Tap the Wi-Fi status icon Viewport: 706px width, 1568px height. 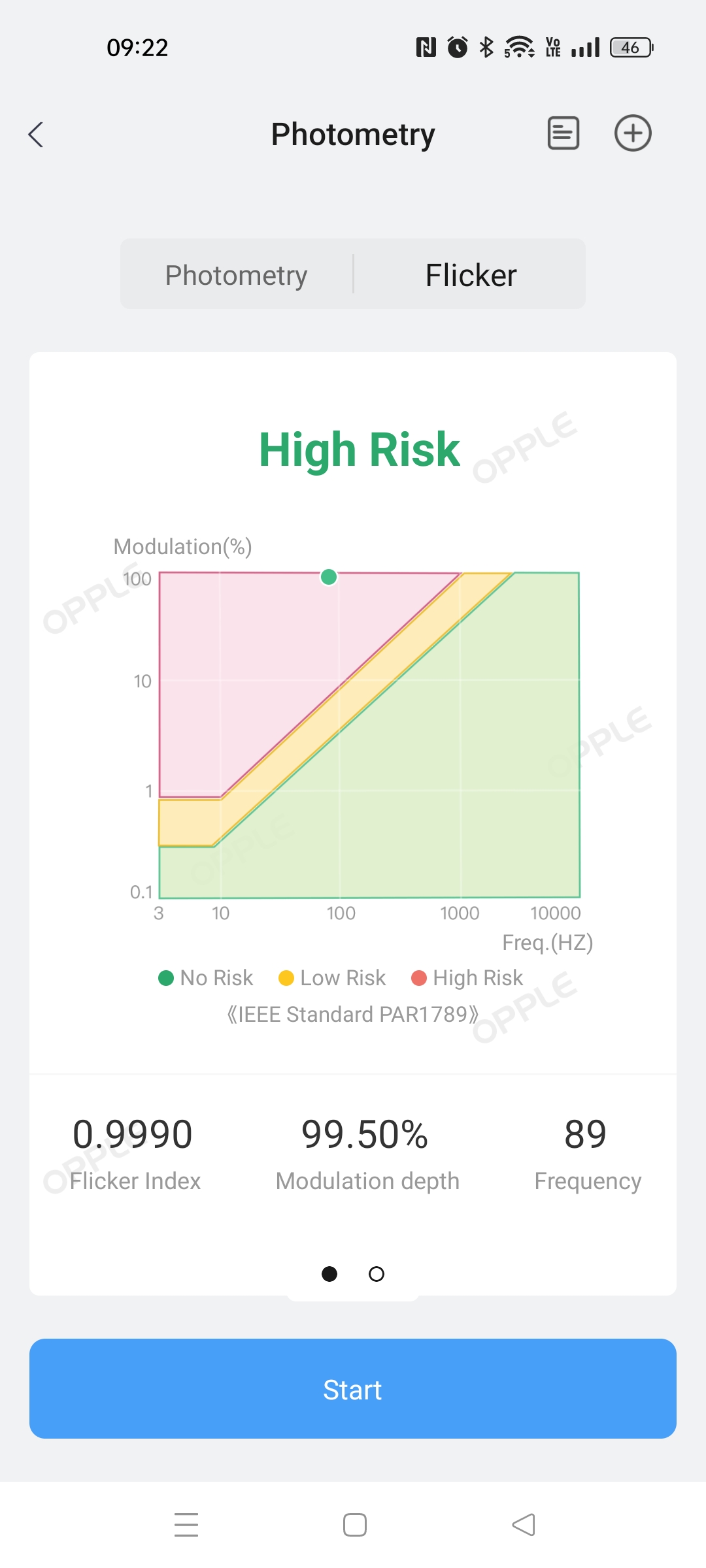[519, 47]
